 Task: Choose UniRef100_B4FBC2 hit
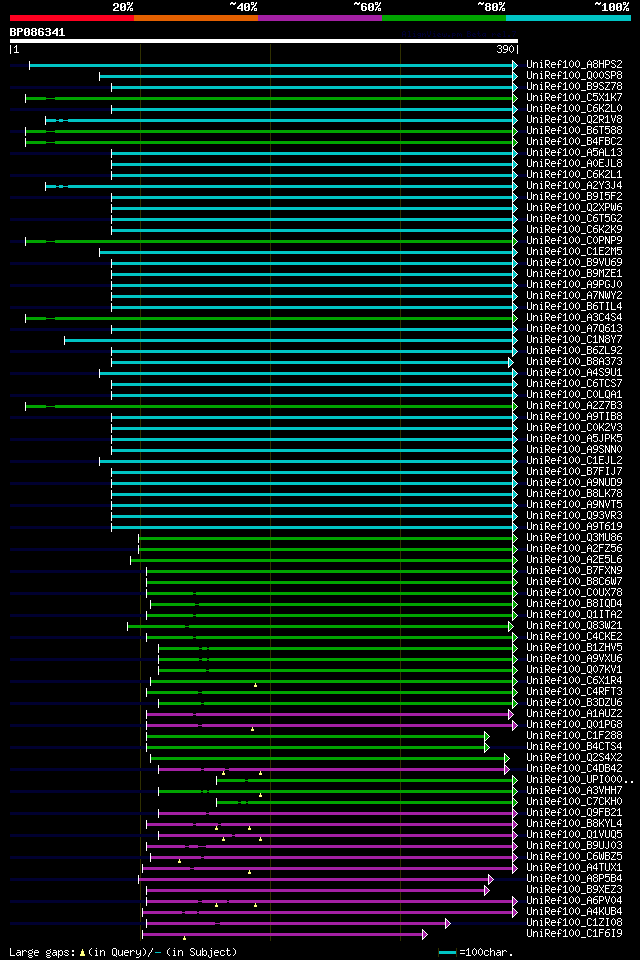pyautogui.click(x=574, y=141)
